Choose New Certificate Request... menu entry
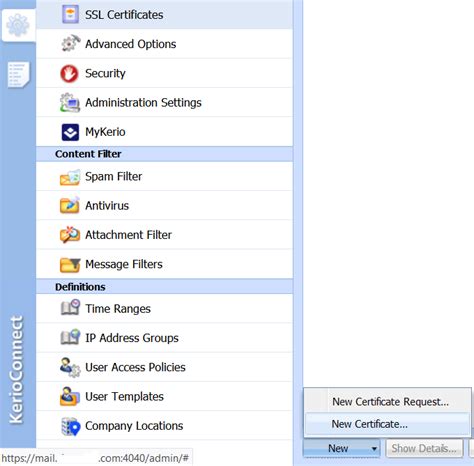474x466 pixels. click(x=388, y=402)
